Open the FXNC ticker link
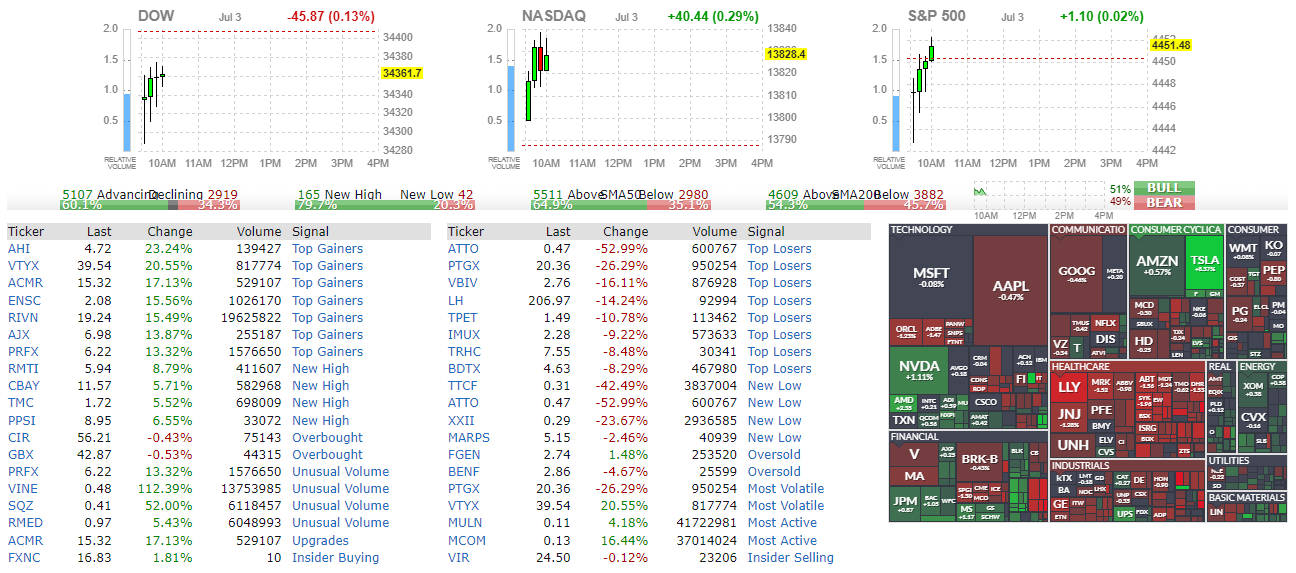This screenshot has width=1296, height=573. (23, 557)
